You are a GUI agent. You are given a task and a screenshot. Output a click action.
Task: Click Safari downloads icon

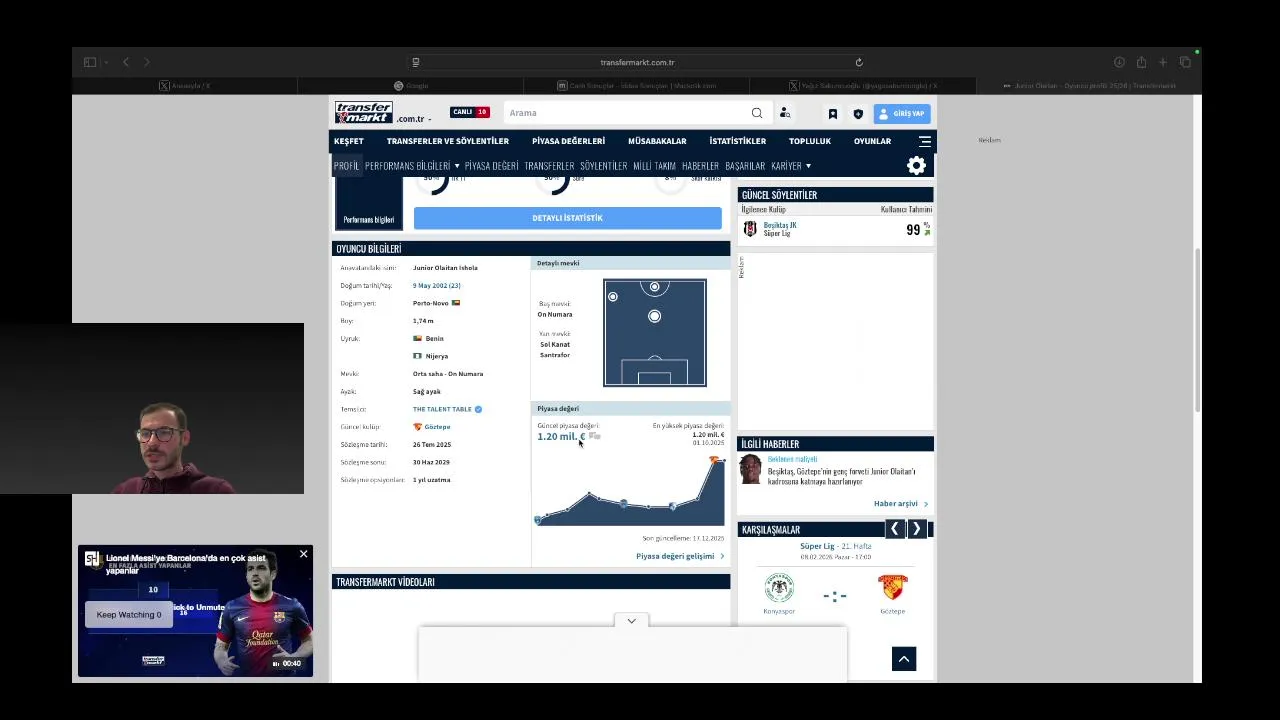(x=1119, y=62)
